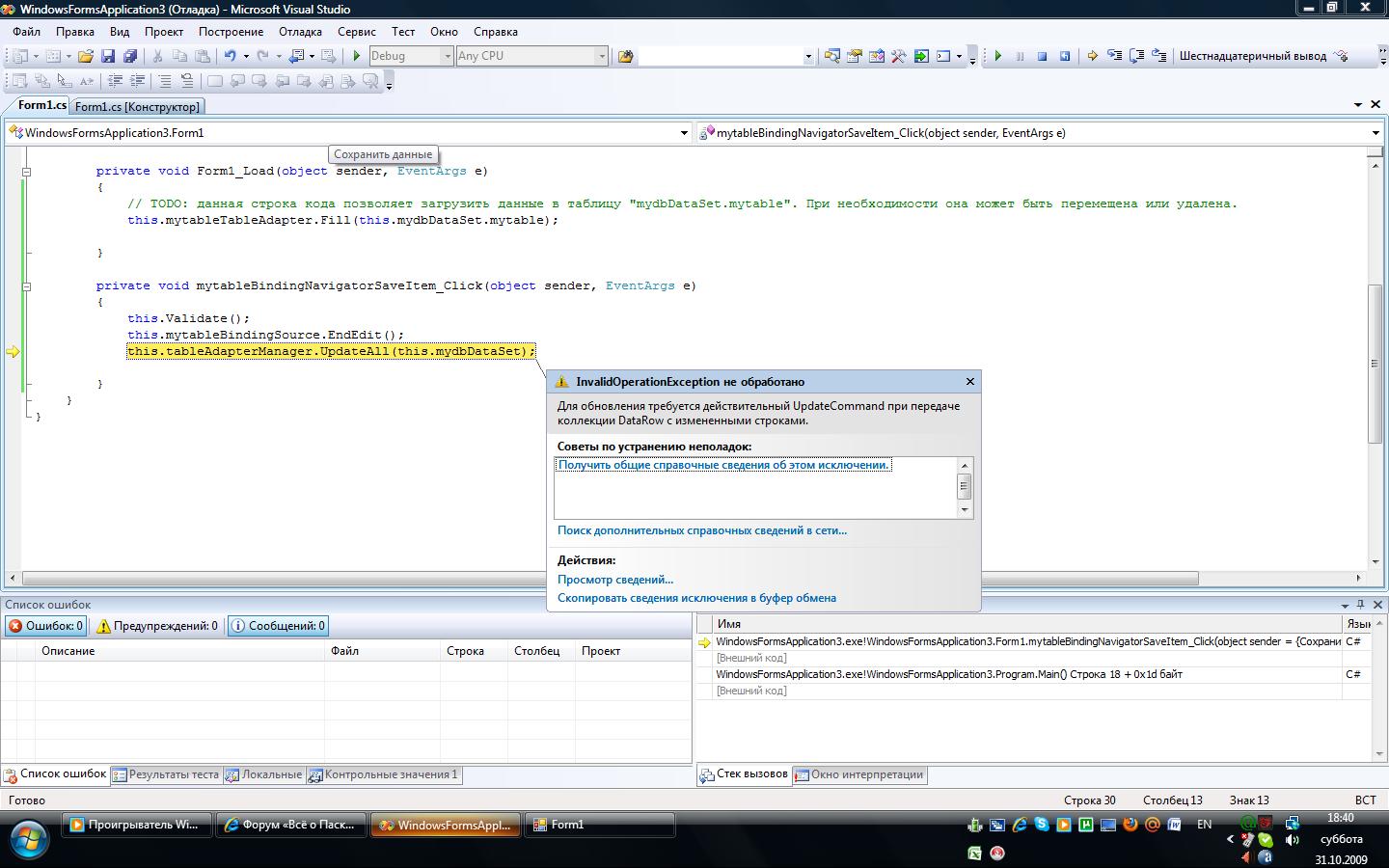1389x868 pixels.
Task: Toggle the Предупреждений: 0 warnings filter
Action: coord(156,626)
